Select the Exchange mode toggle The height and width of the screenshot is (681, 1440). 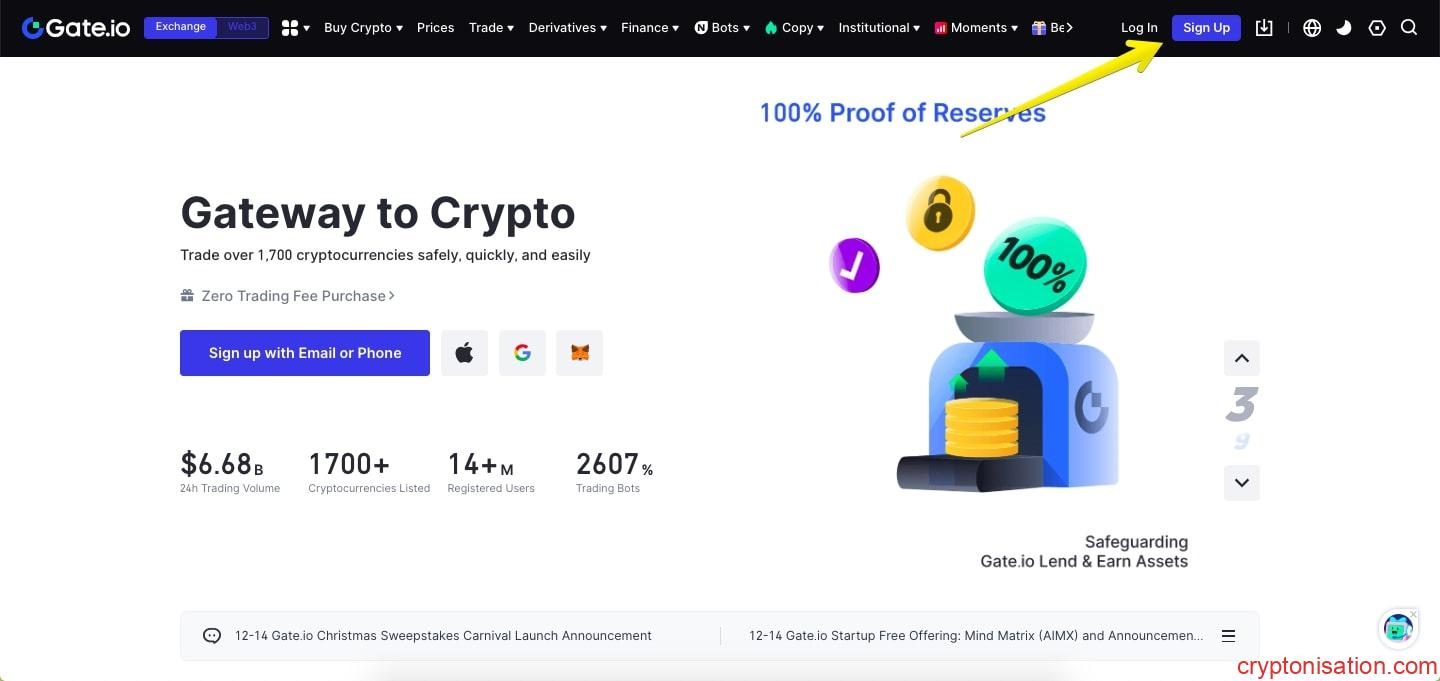pyautogui.click(x=181, y=27)
